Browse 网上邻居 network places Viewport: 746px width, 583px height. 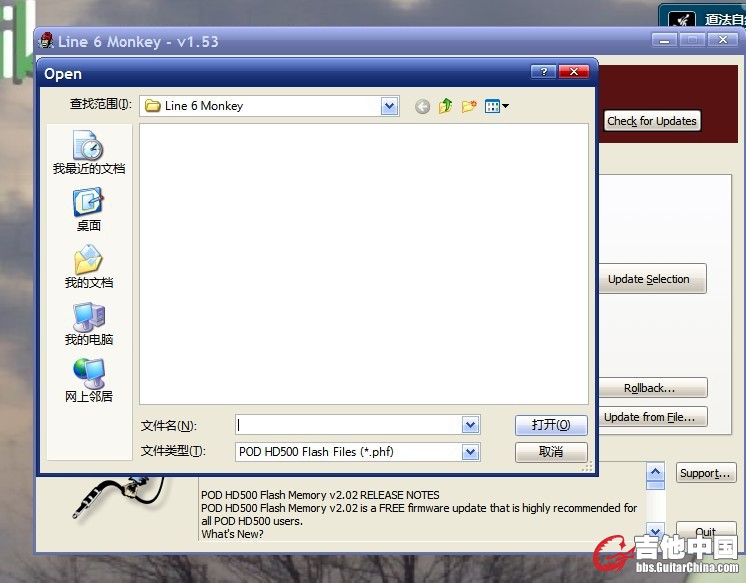[x=89, y=380]
